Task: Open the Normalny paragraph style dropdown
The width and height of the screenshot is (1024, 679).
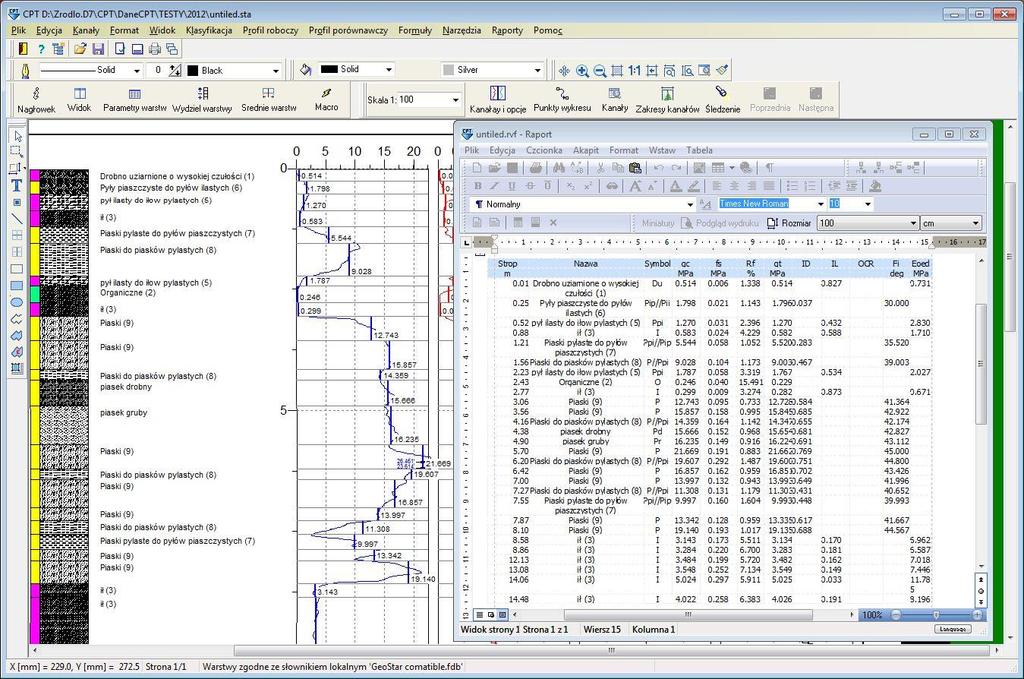Action: [x=690, y=204]
